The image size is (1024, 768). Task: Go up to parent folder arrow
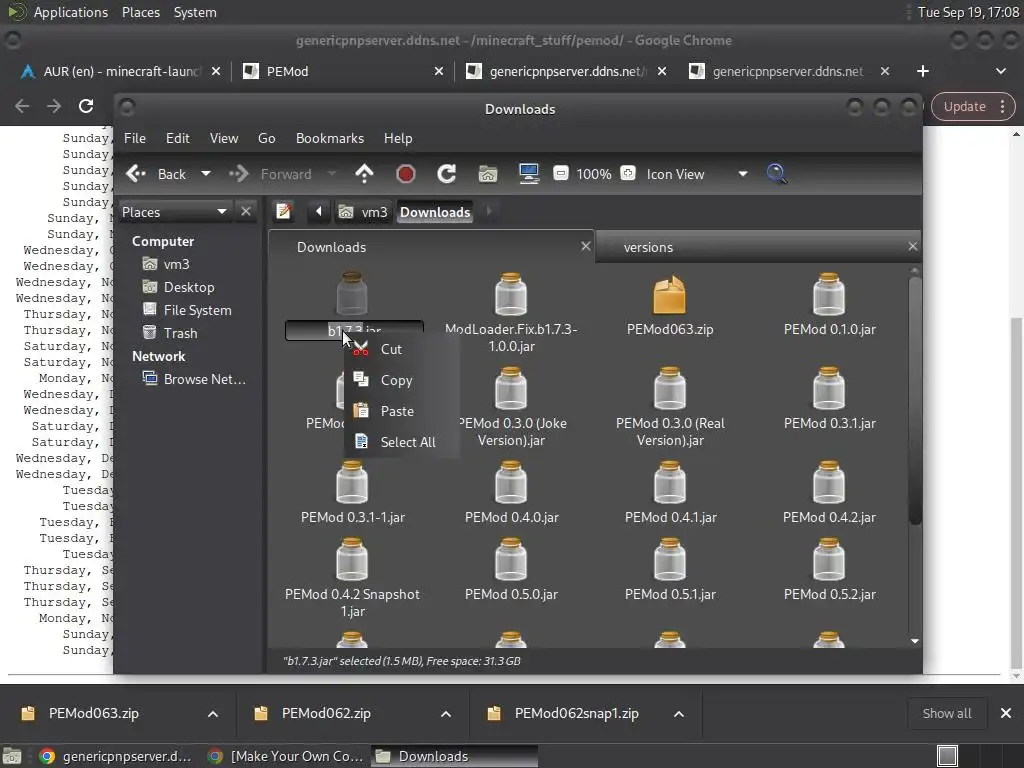[x=364, y=174]
